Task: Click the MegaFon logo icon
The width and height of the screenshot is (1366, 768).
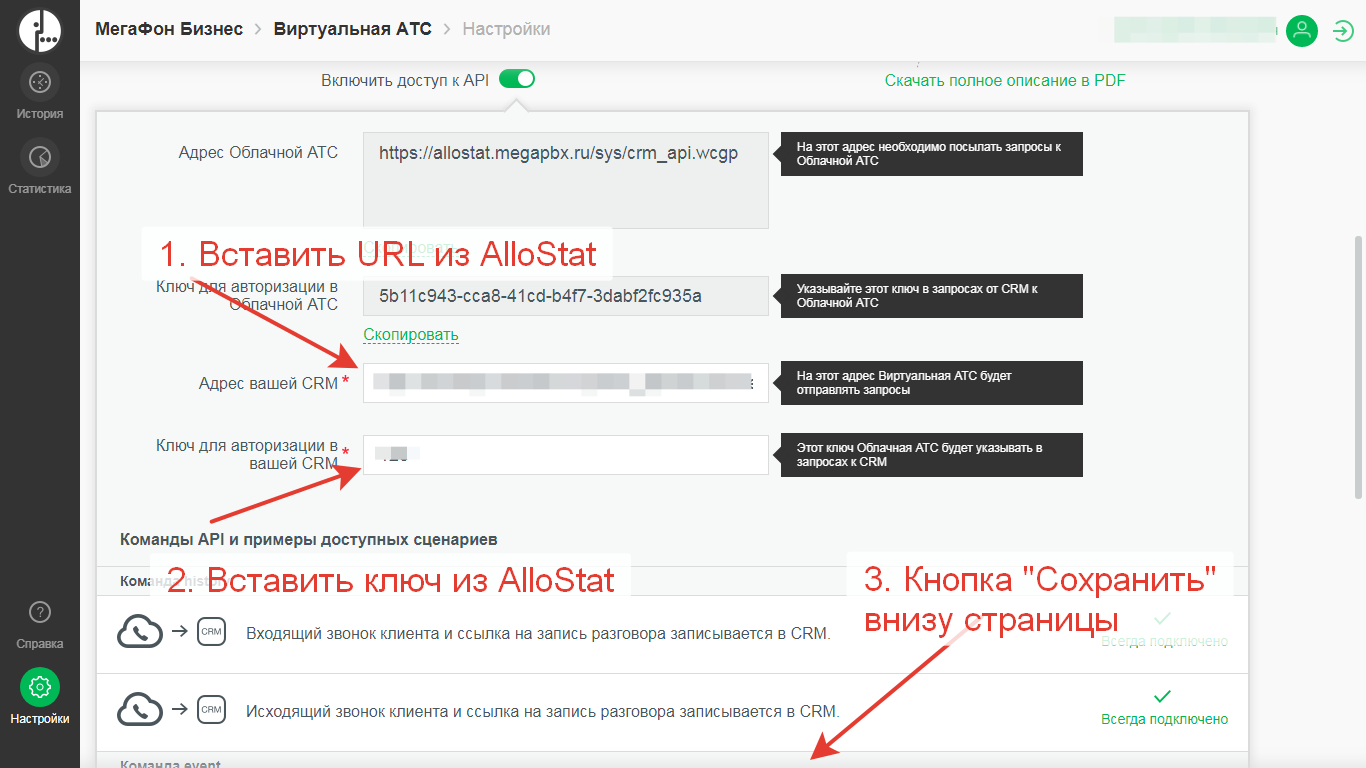Action: coord(39,30)
